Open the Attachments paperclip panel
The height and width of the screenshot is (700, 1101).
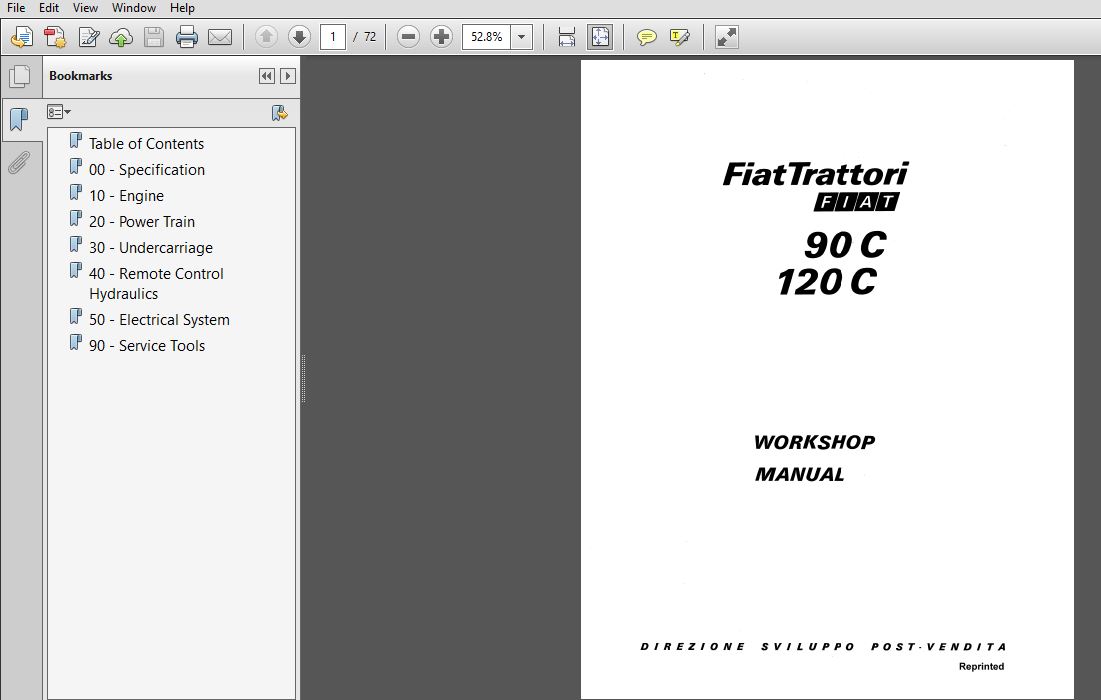[x=20, y=162]
